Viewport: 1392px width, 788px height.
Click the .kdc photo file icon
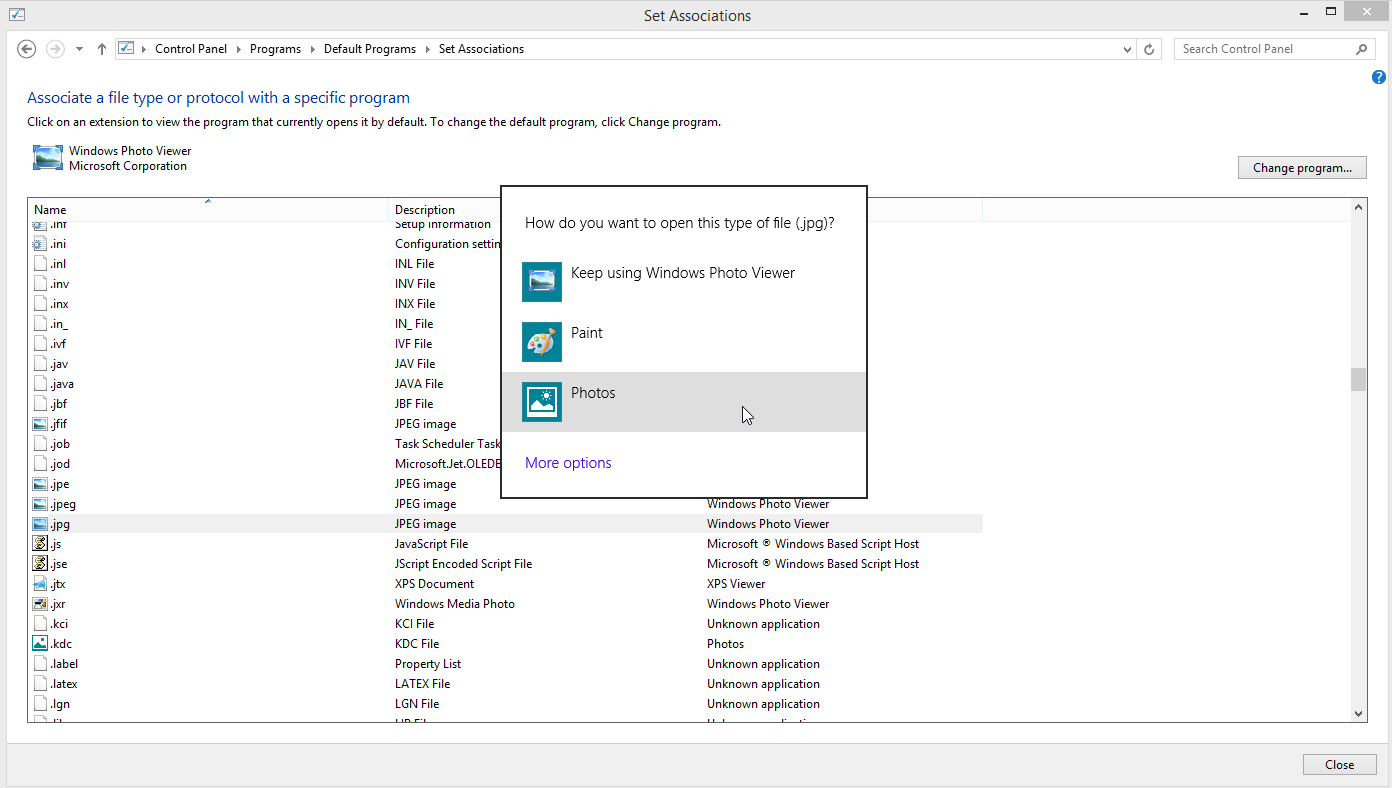[x=40, y=644]
